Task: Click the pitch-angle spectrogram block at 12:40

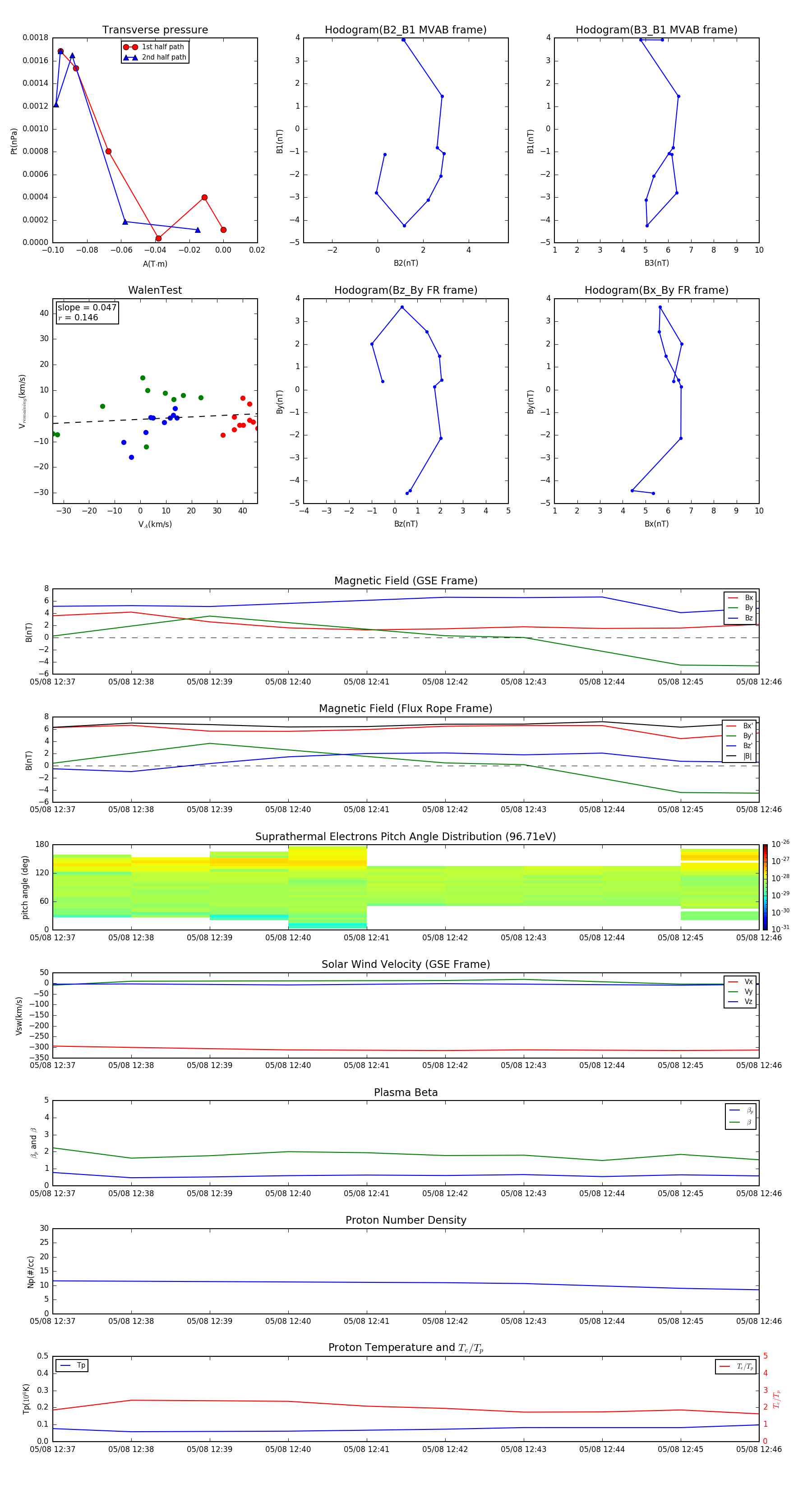Action: (x=327, y=887)
